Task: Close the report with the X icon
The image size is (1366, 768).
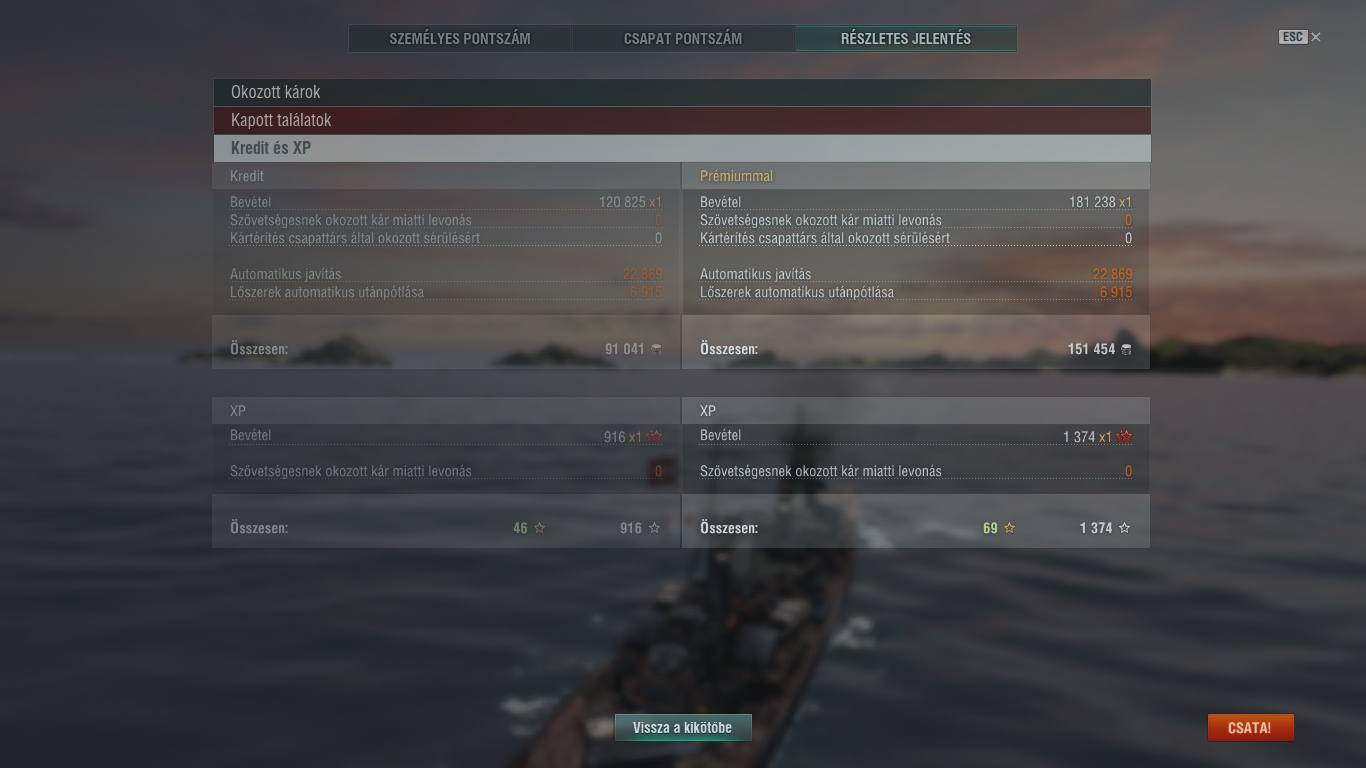Action: (1316, 37)
